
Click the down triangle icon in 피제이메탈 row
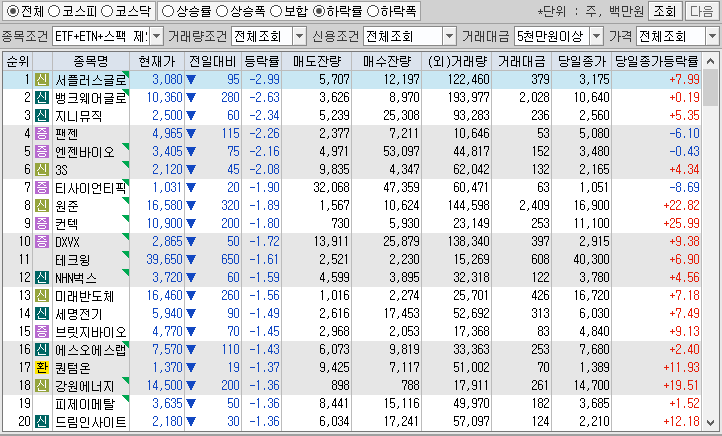point(191,404)
